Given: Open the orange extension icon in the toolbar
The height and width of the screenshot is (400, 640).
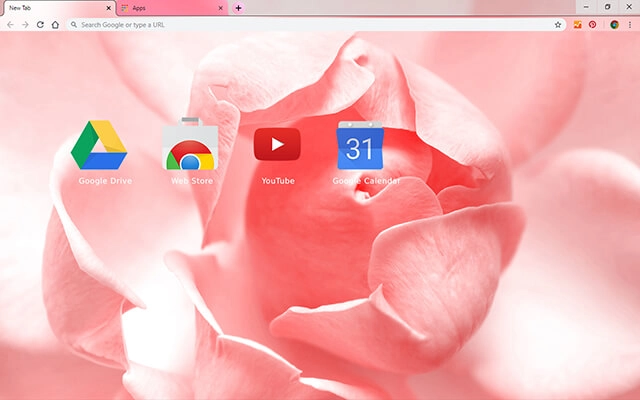Looking at the screenshot, I should pyautogui.click(x=578, y=25).
